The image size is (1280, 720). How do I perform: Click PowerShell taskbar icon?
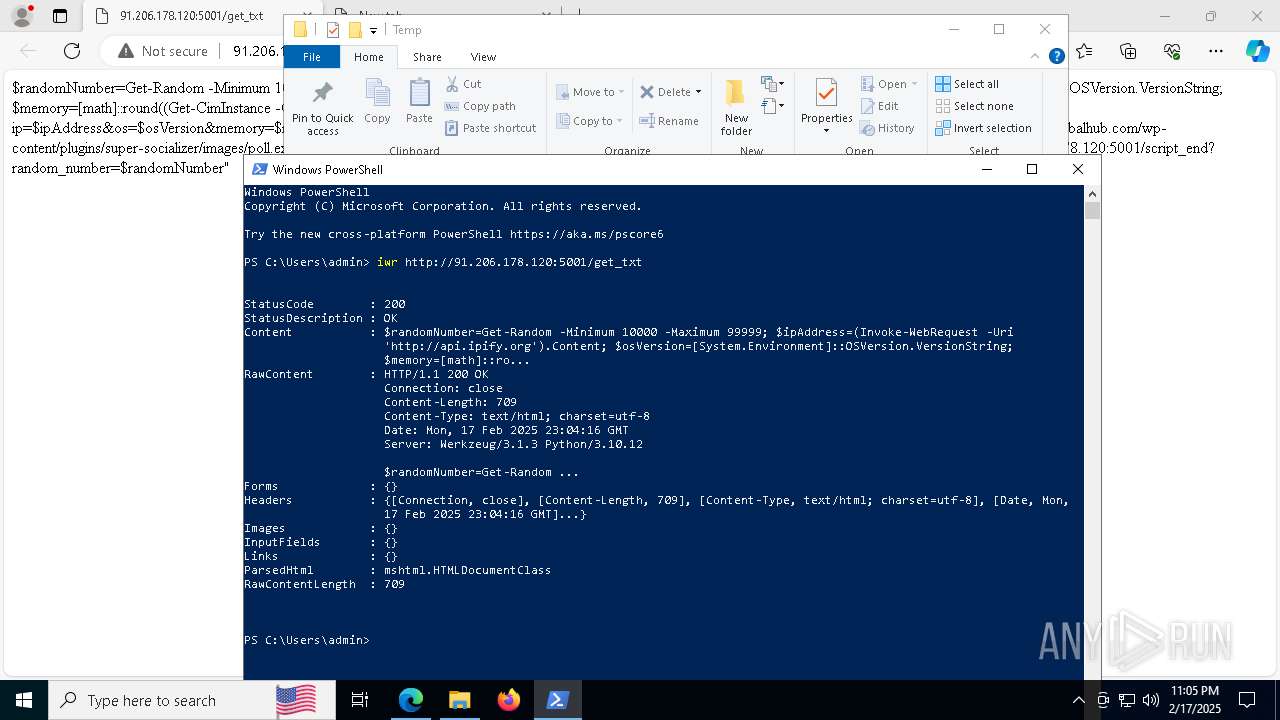(557, 700)
